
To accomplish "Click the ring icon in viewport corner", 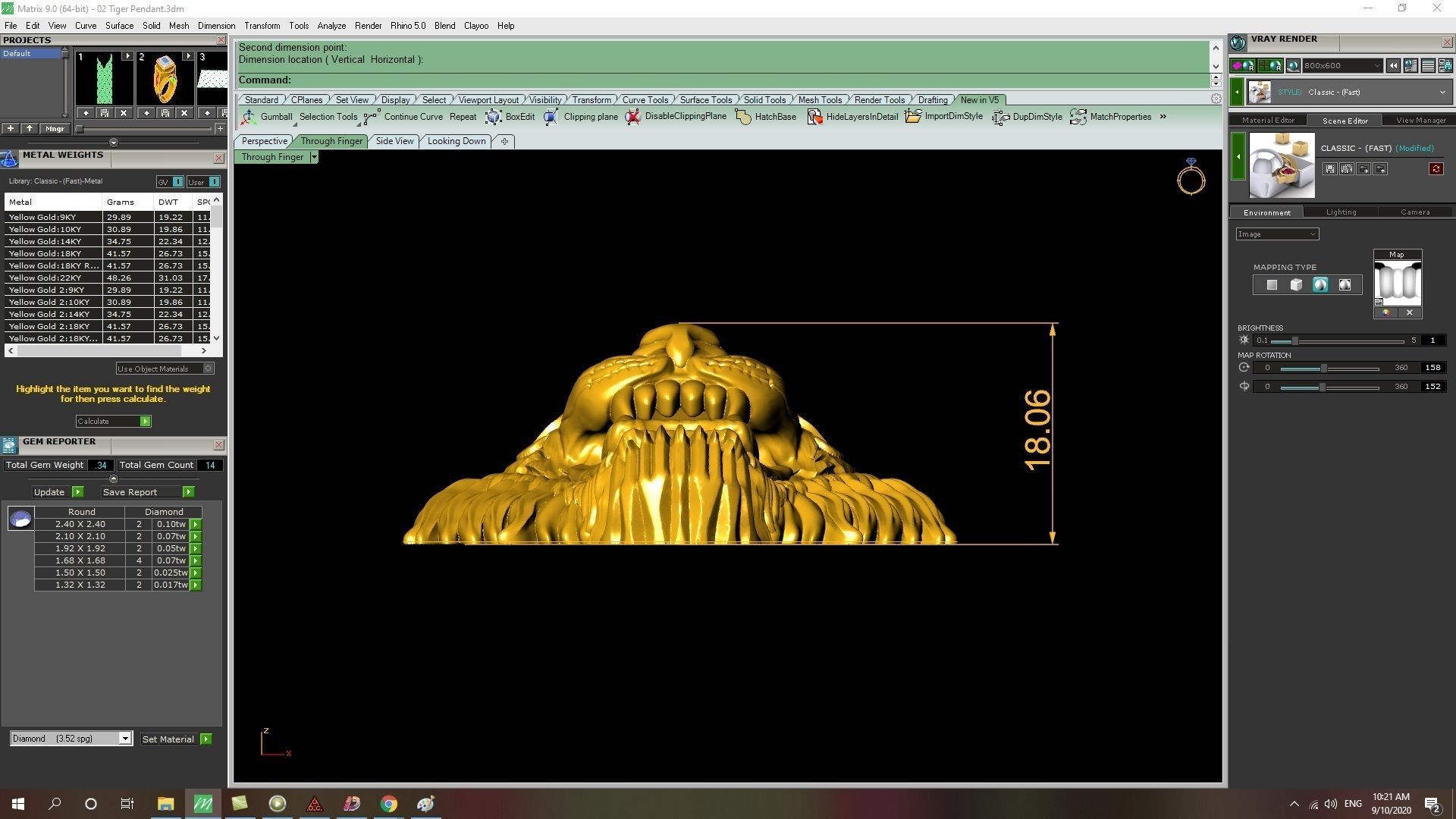I will pyautogui.click(x=1191, y=177).
